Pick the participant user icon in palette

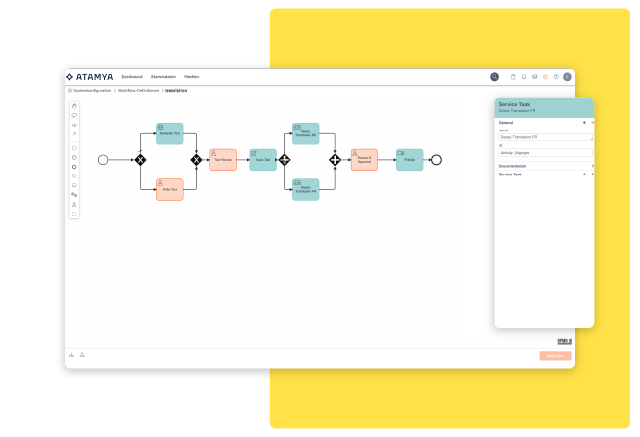[x=74, y=204]
